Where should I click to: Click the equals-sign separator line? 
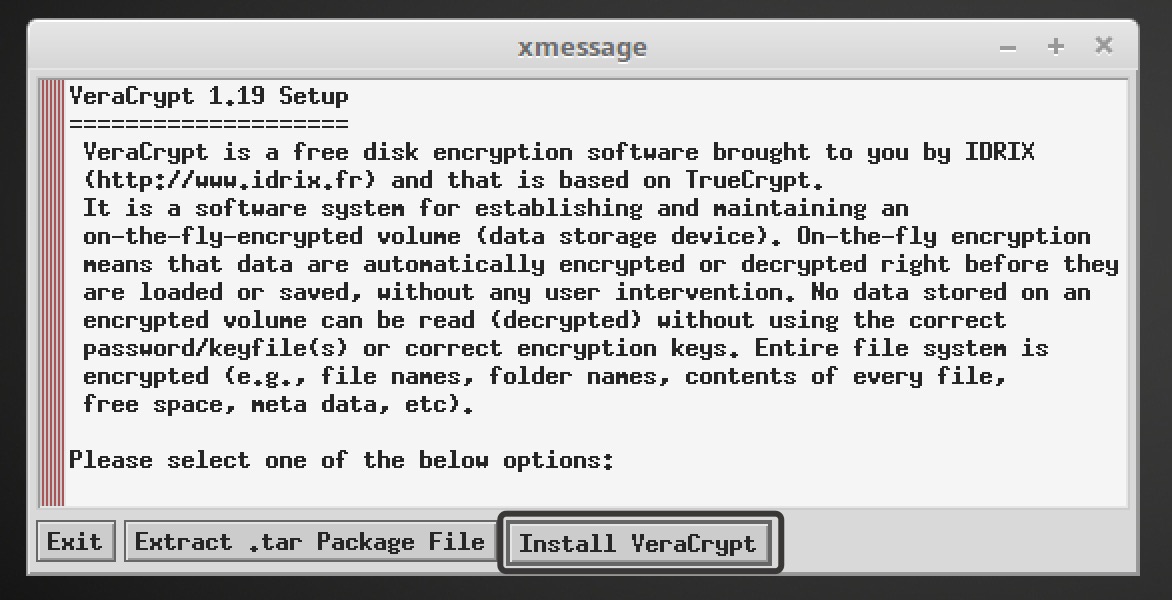coord(209,124)
